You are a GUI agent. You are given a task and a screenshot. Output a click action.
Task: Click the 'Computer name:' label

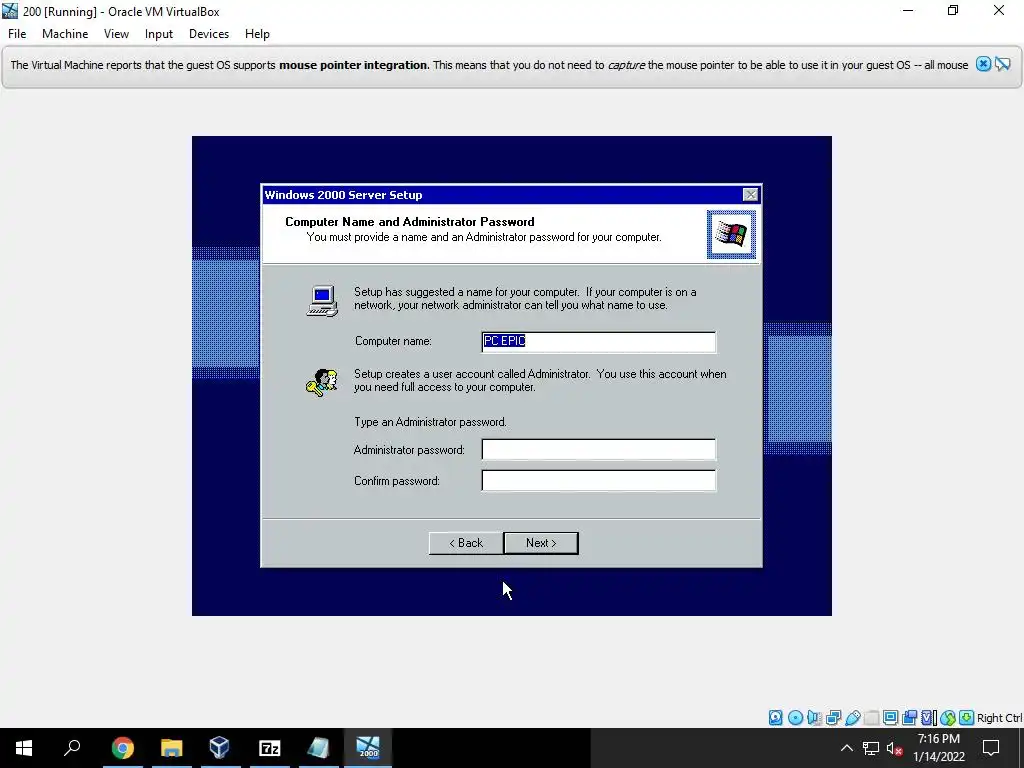393,341
